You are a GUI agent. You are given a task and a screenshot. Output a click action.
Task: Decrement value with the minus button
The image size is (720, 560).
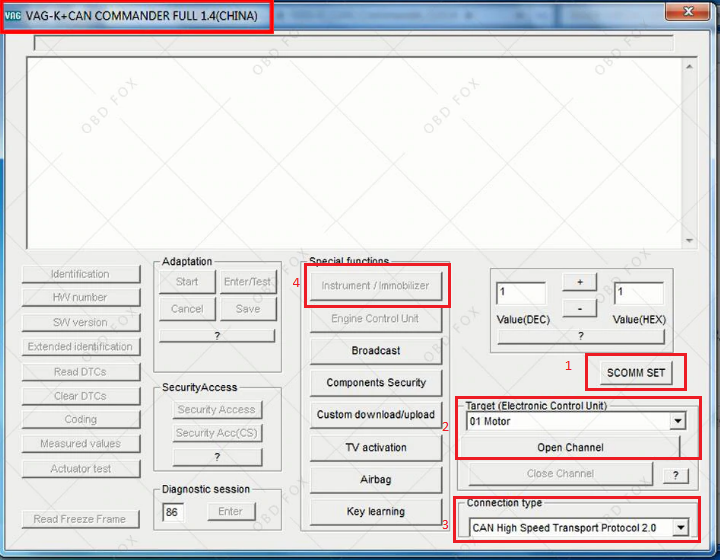(x=580, y=308)
